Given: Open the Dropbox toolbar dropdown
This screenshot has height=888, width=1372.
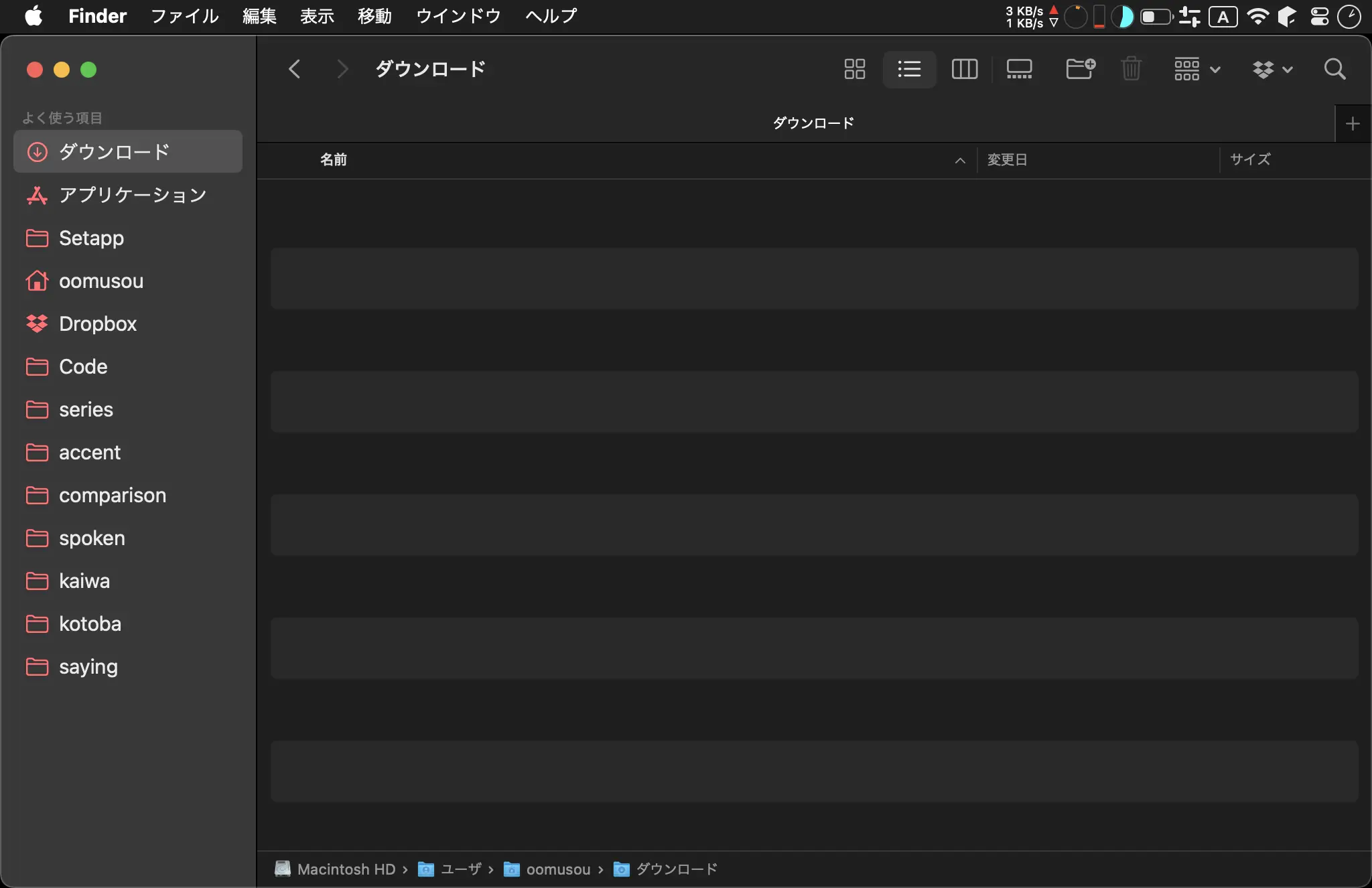Looking at the screenshot, I should click(x=1272, y=69).
